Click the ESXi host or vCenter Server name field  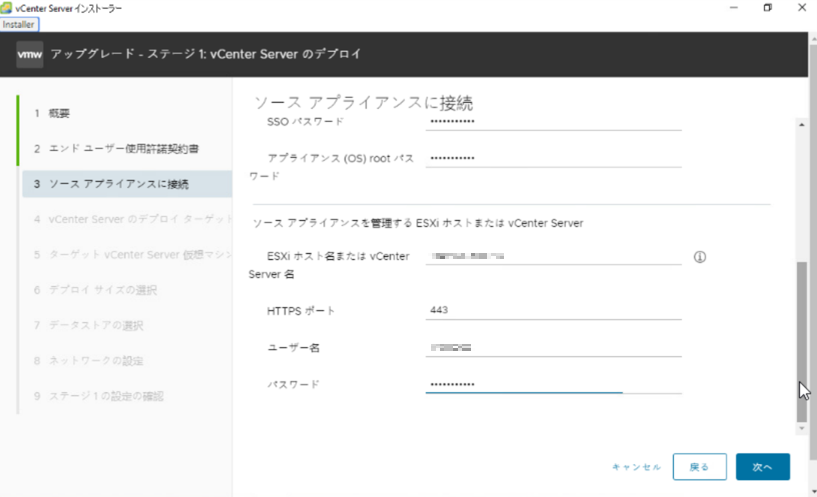[x=553, y=256]
